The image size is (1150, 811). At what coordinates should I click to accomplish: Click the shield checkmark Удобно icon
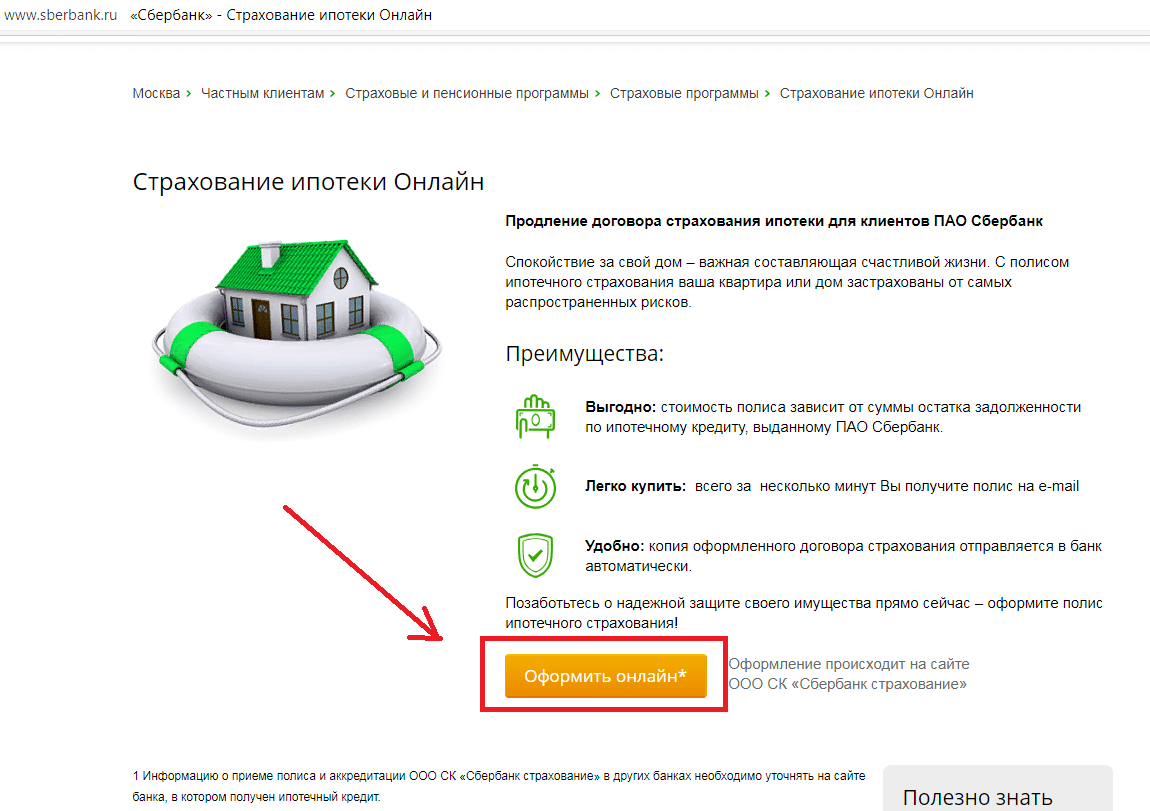coord(535,555)
